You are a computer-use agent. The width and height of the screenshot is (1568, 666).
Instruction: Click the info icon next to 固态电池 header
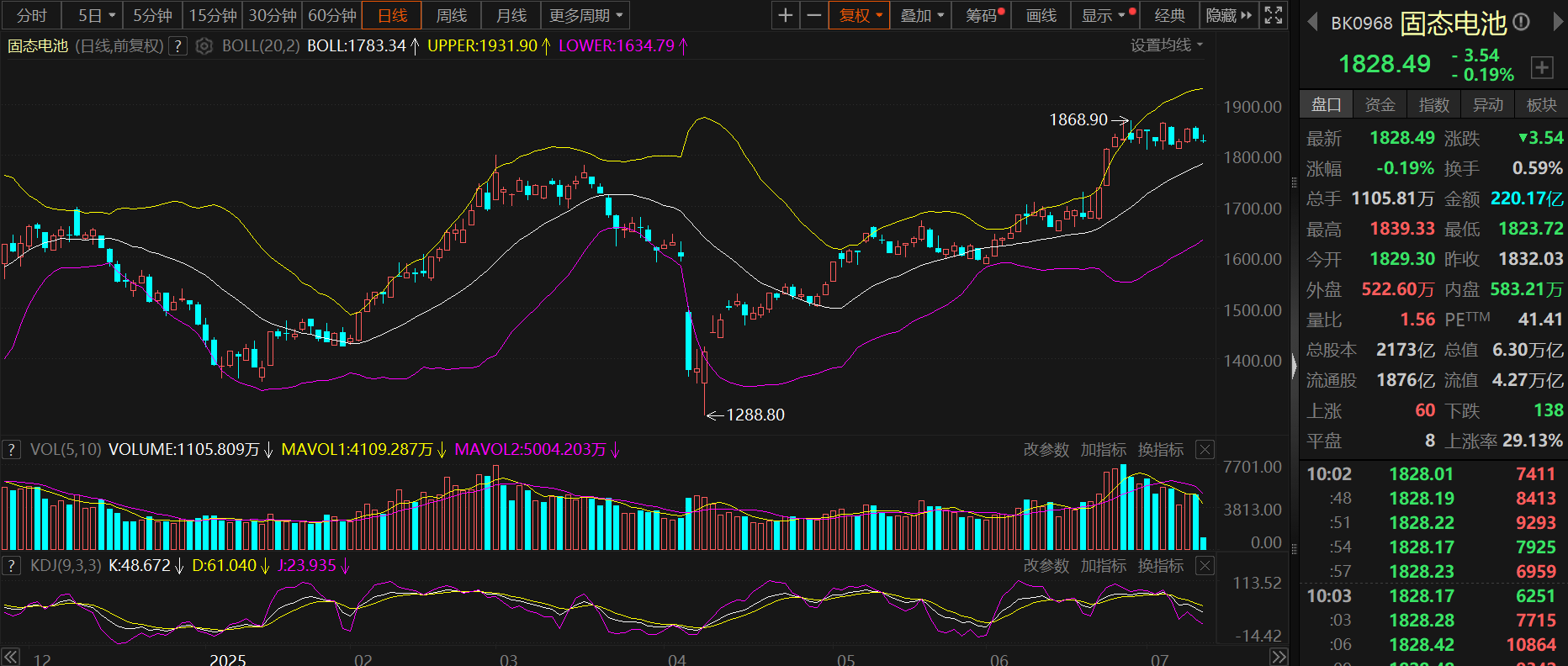click(1521, 23)
